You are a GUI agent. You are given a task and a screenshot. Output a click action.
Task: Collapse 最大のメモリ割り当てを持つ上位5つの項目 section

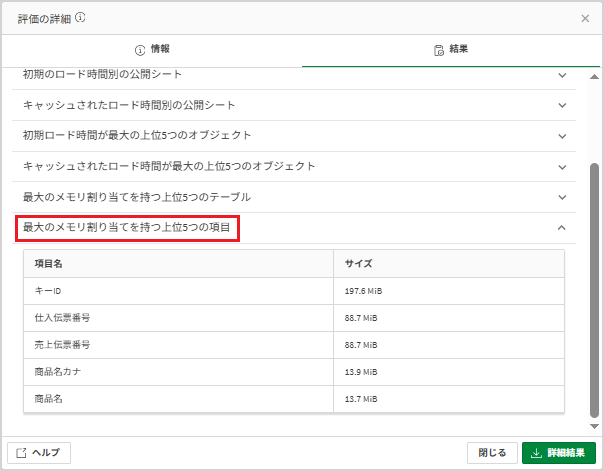pyautogui.click(x=562, y=228)
